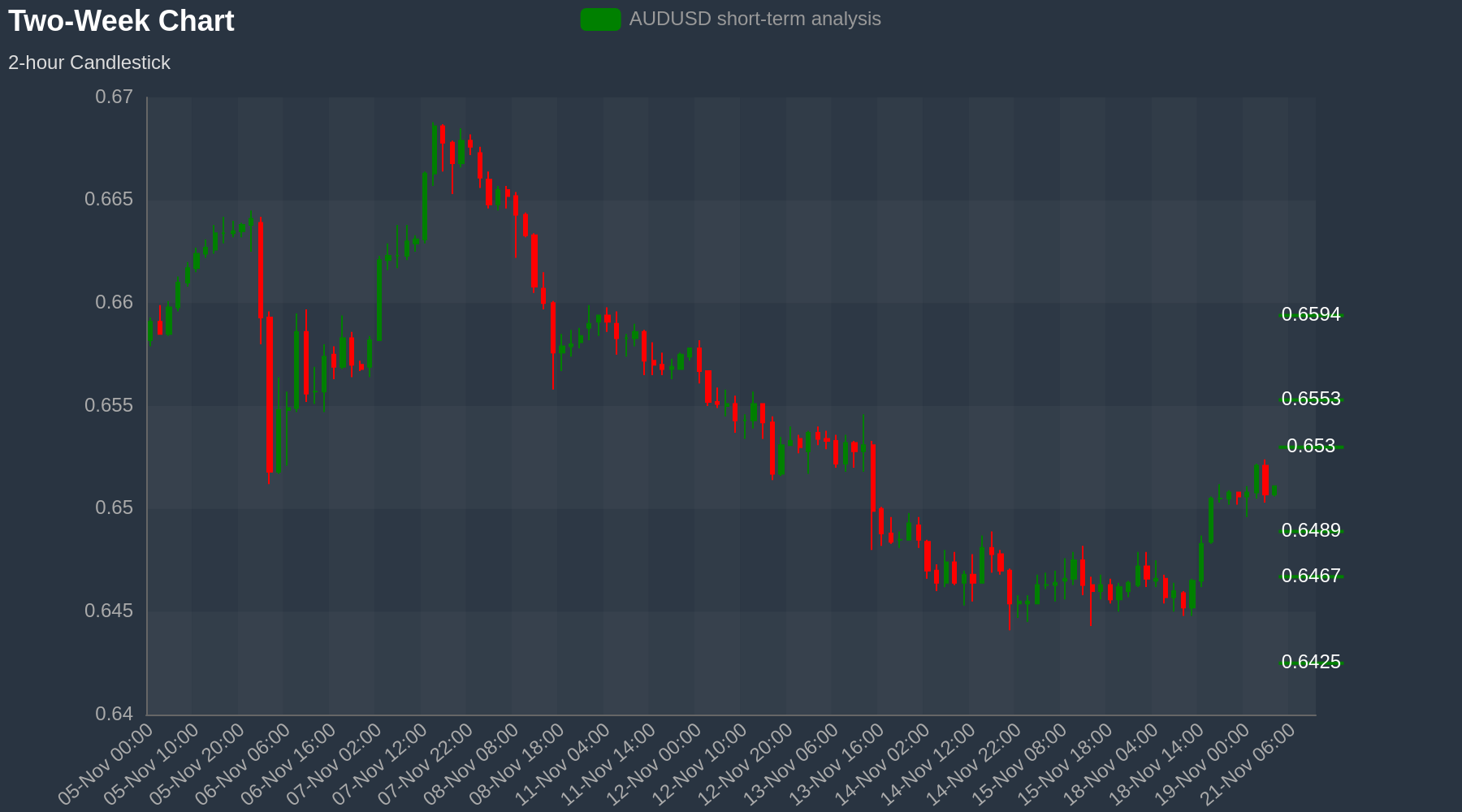Click the 12-Nov 00:00 x-axis label

(x=654, y=764)
